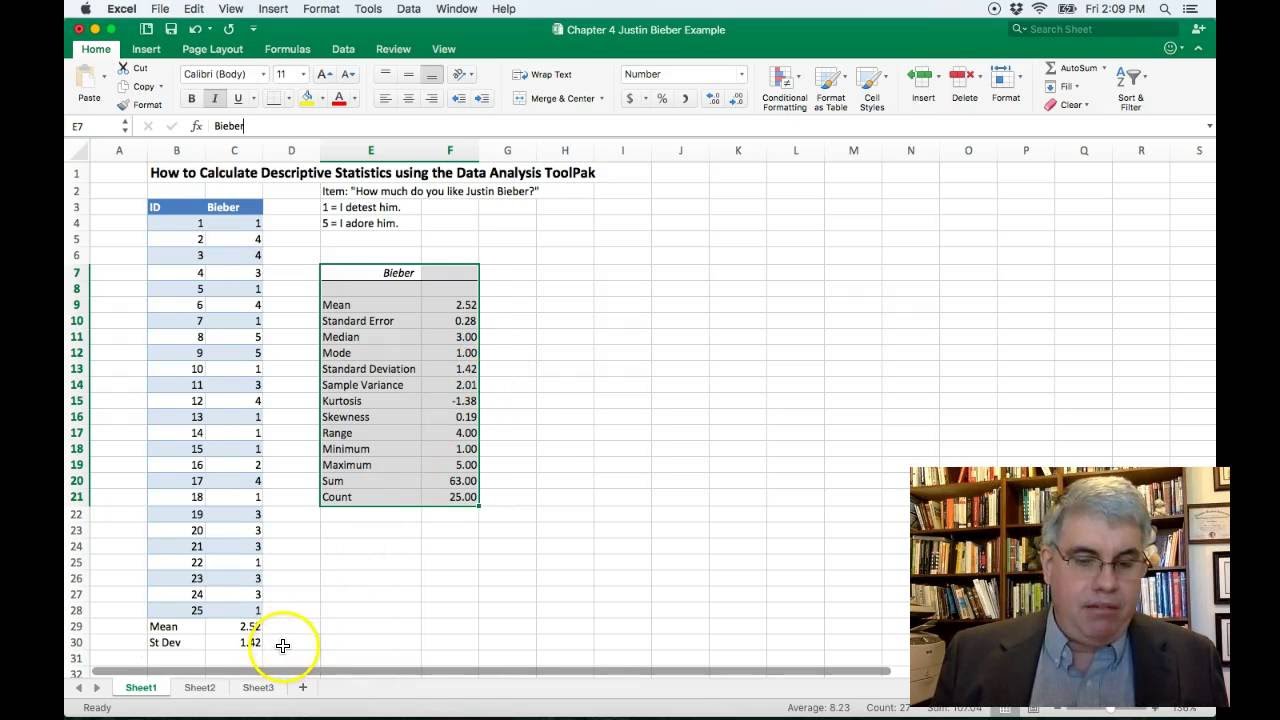Increase font size with large A icon

click(x=324, y=74)
